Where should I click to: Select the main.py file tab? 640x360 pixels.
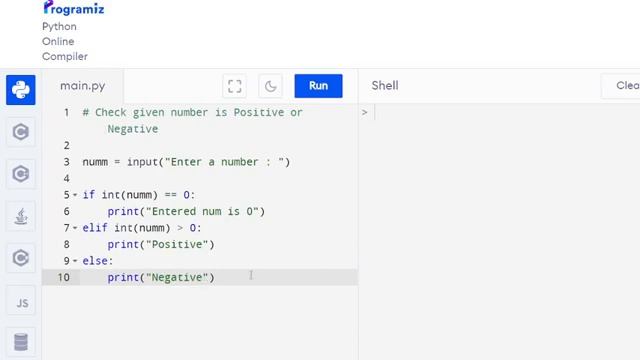click(82, 86)
